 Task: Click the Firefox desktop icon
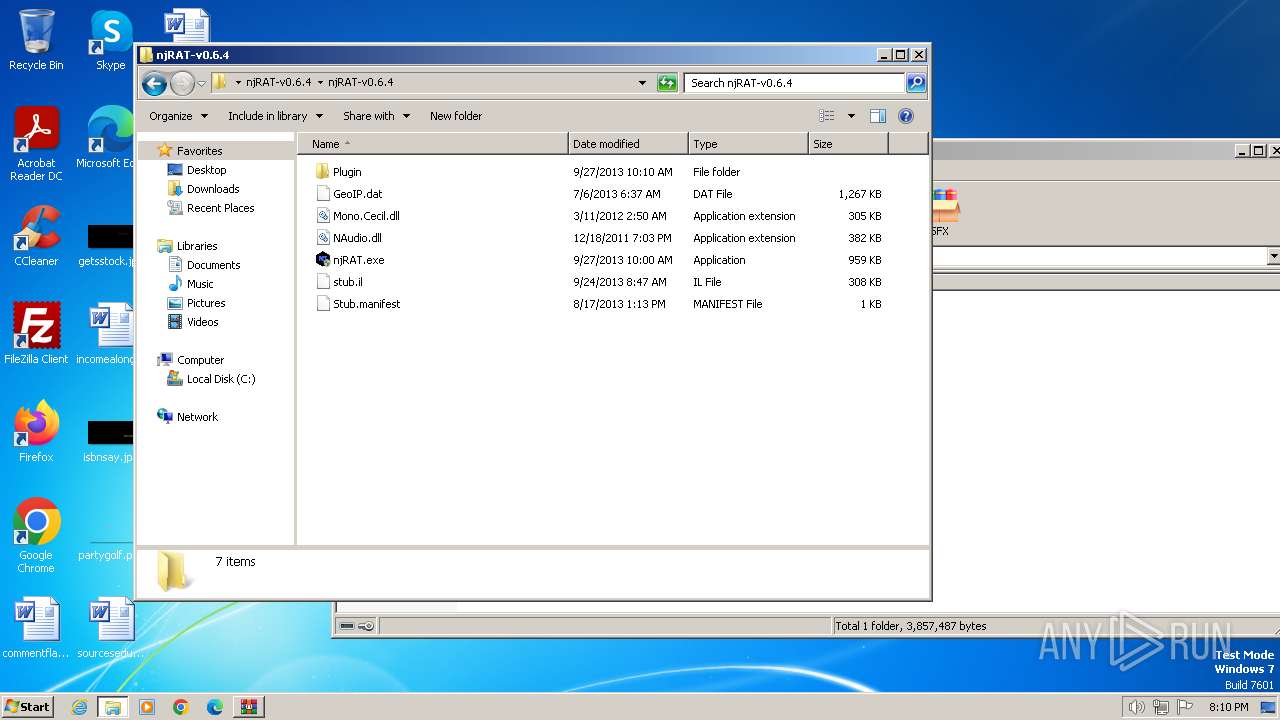[36, 432]
